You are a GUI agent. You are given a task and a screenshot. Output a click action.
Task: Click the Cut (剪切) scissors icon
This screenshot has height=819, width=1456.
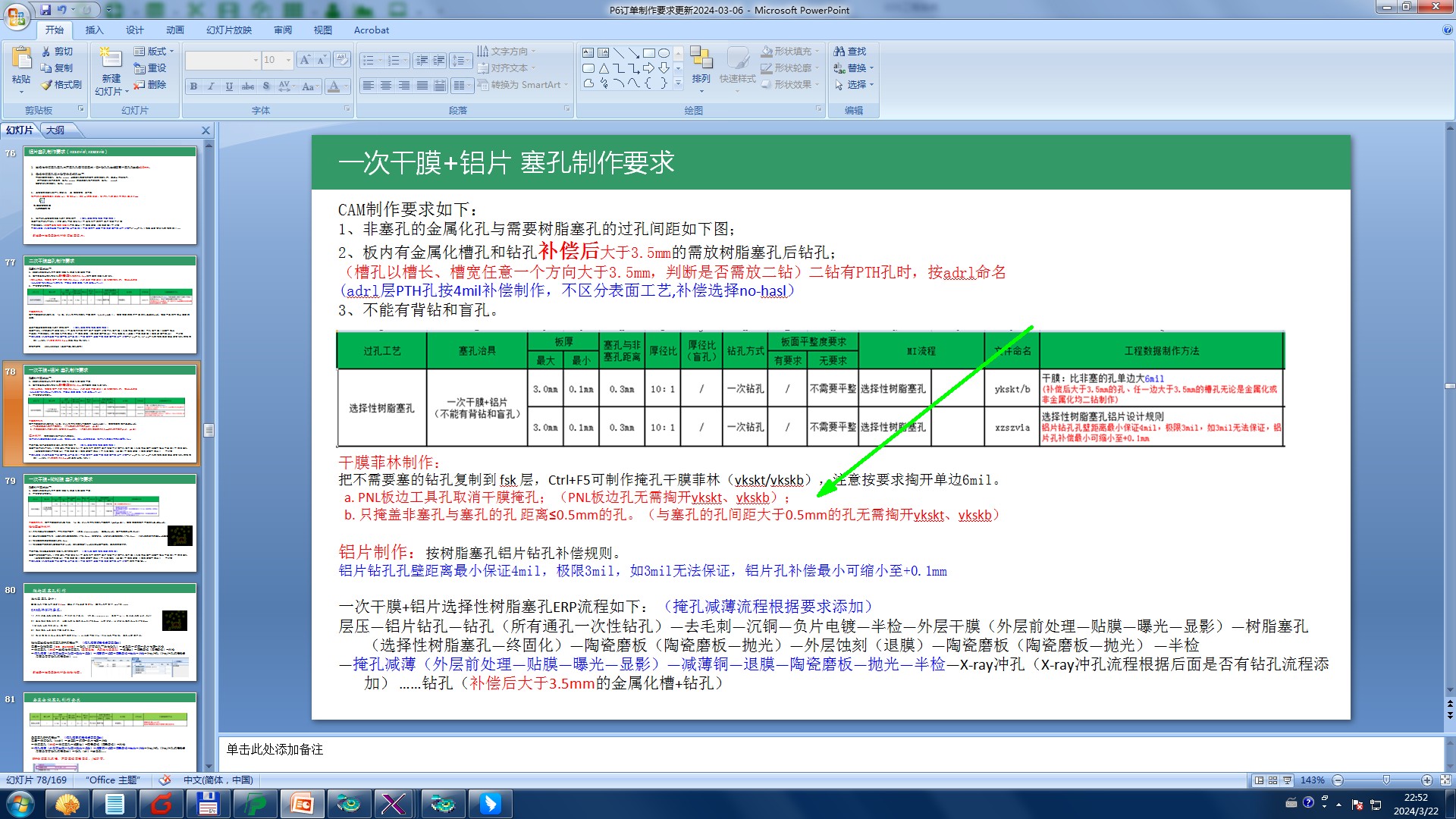[x=47, y=52]
